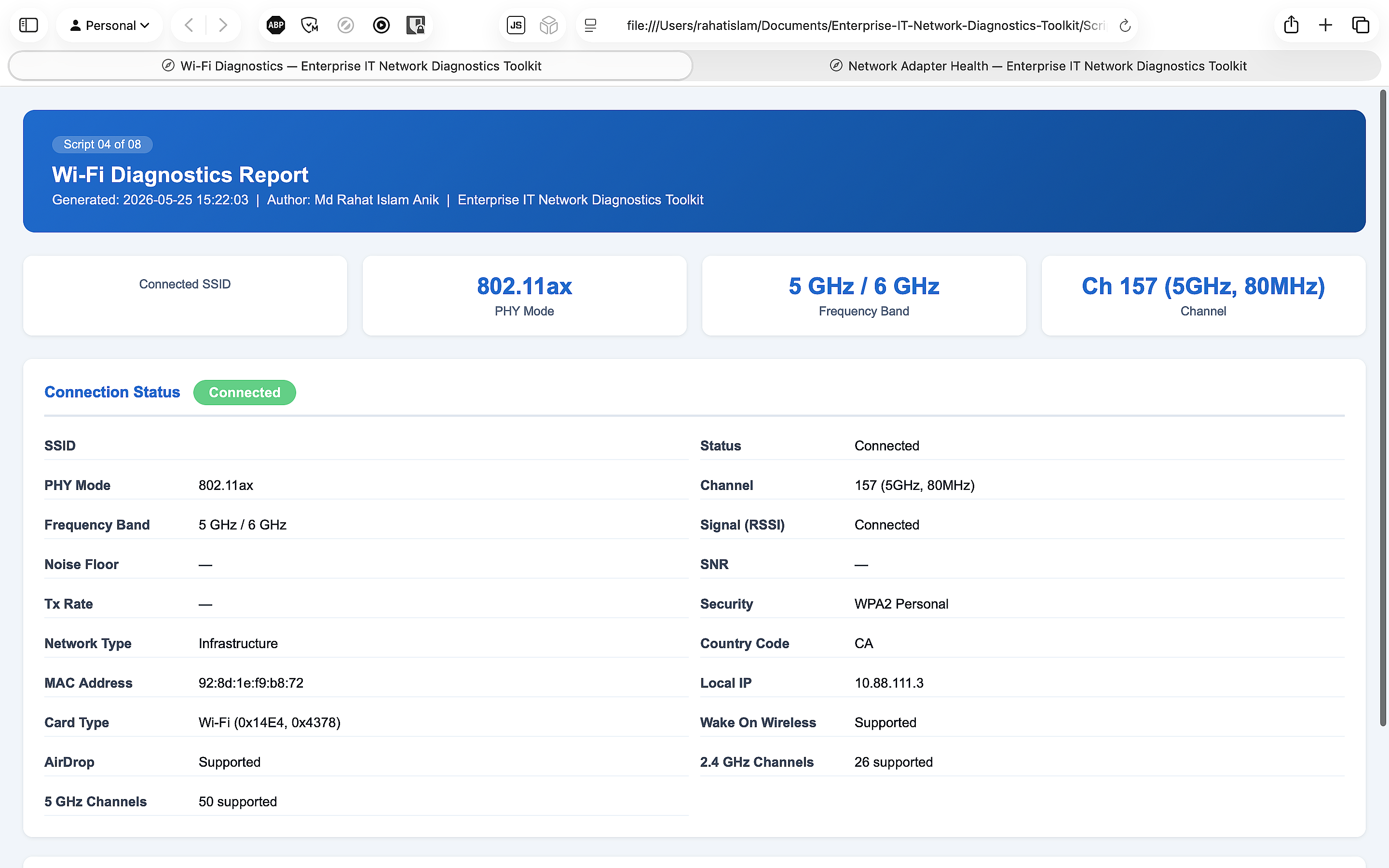Click the Noise Floor label
The width and height of the screenshot is (1389, 868).
pyautogui.click(x=82, y=564)
